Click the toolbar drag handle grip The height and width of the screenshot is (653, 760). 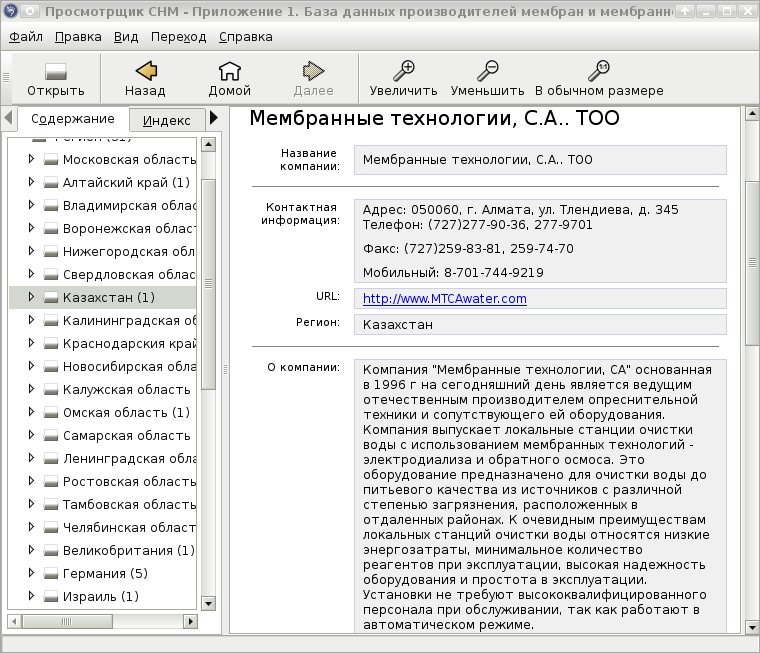coord(6,78)
